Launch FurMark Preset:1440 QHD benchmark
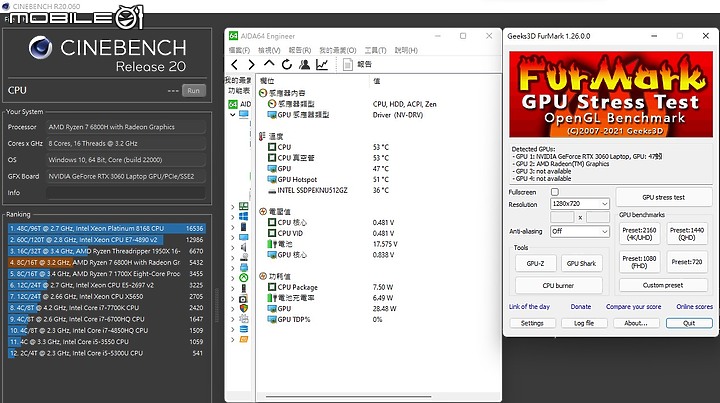The height and width of the screenshot is (403, 720). 686,234
